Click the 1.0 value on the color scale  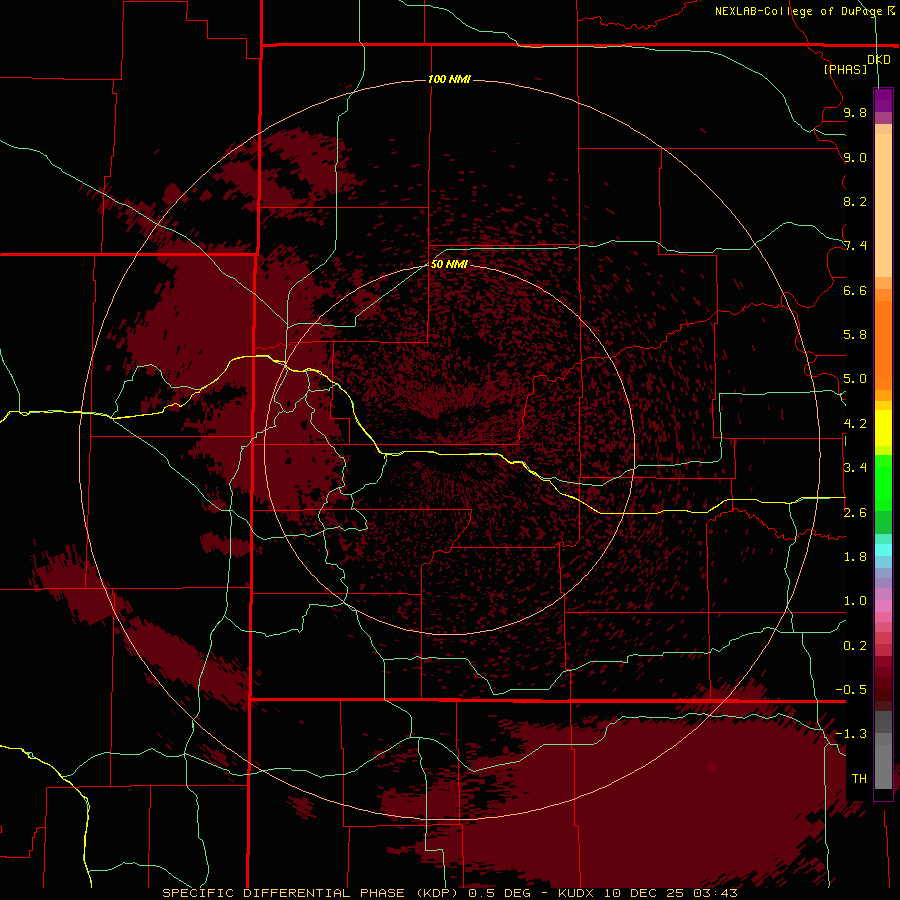(x=855, y=601)
